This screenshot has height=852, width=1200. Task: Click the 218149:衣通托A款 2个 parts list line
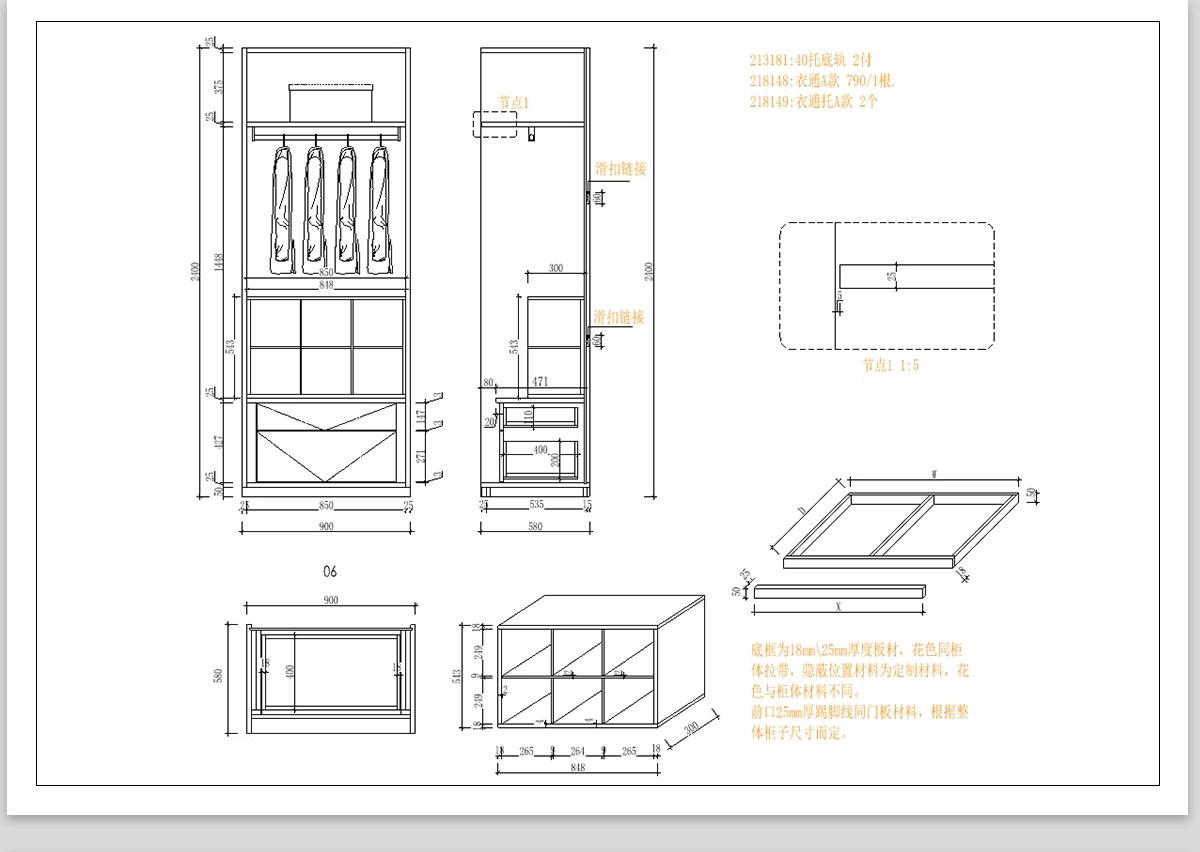tap(813, 101)
